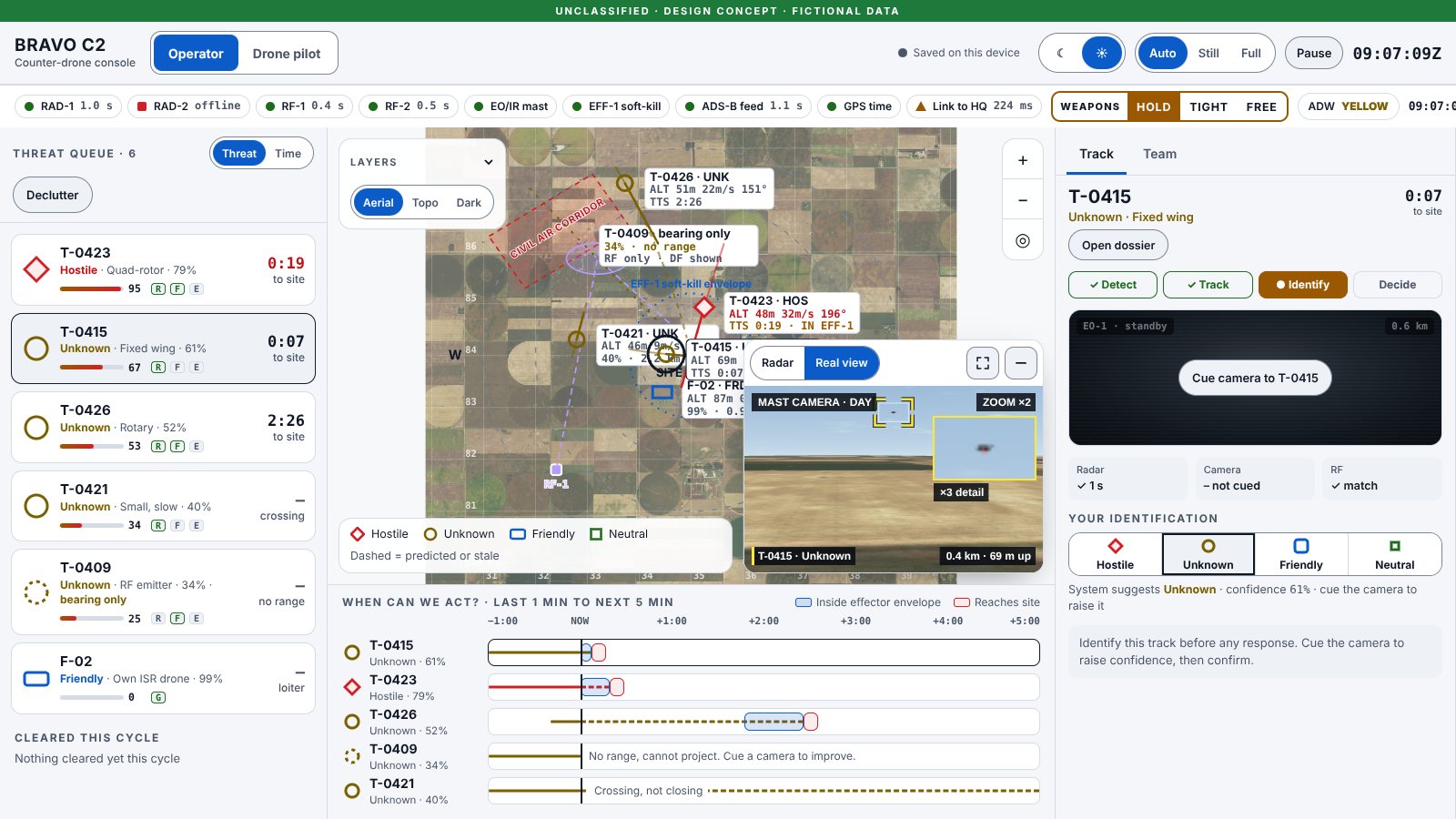Select light theme sun icon

point(1101,54)
